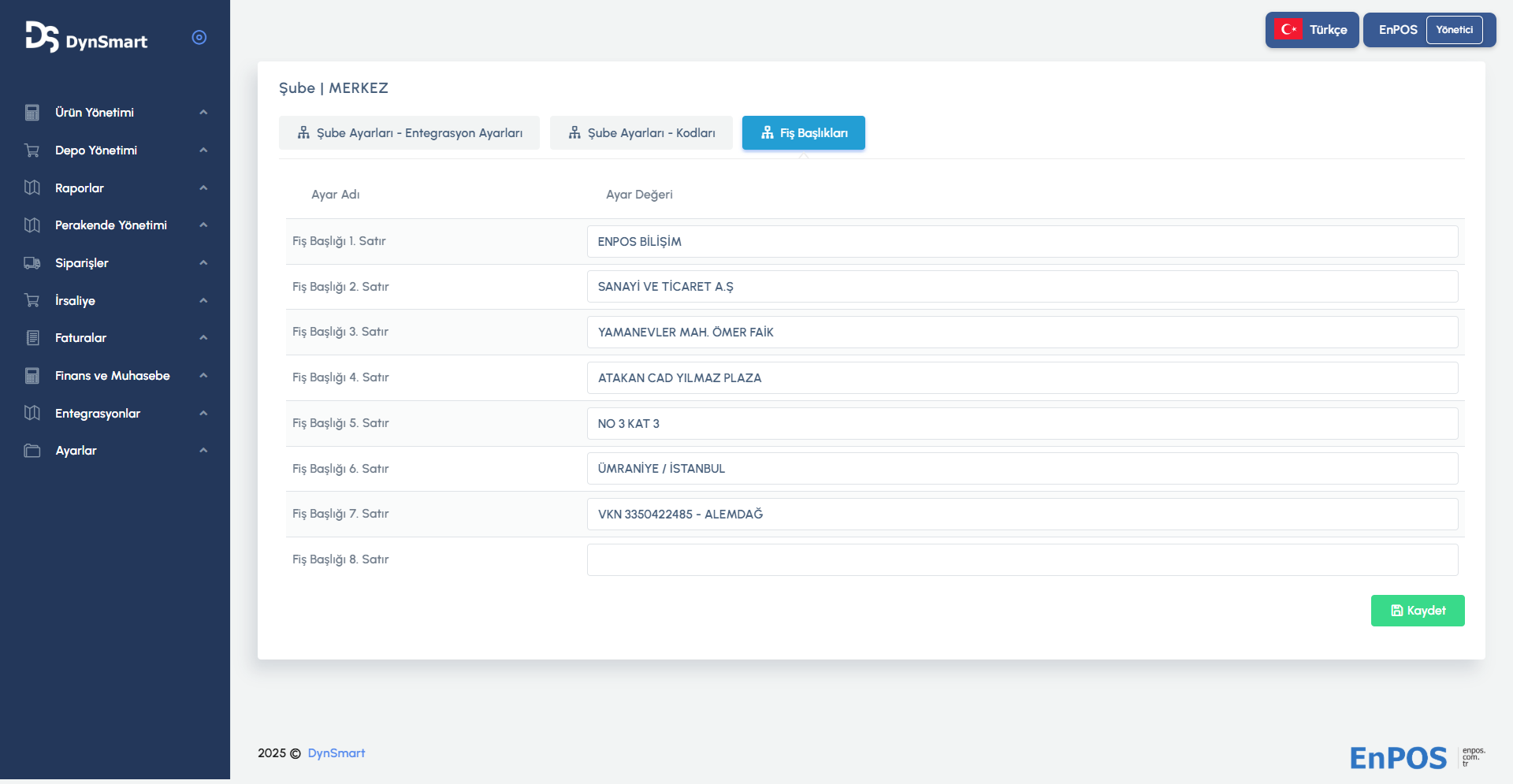Image resolution: width=1513 pixels, height=784 pixels.
Task: Open the DynSmart footer link
Action: coord(336,753)
